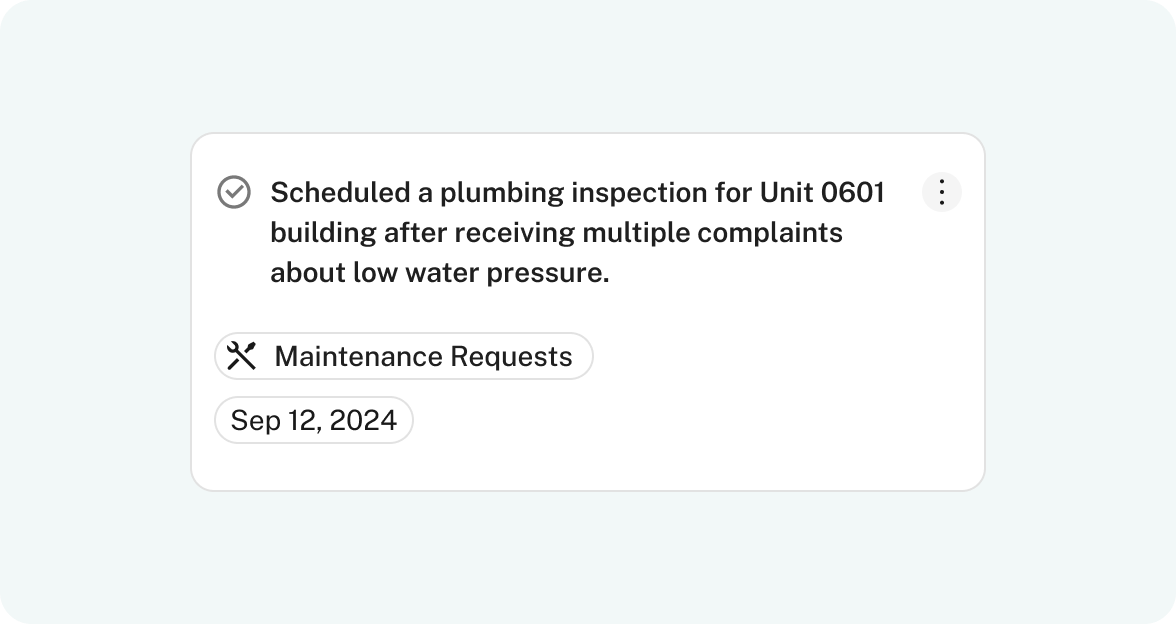Click the "2024" year in date chip
Screen dimensions: 1176x624
click(x=363, y=420)
